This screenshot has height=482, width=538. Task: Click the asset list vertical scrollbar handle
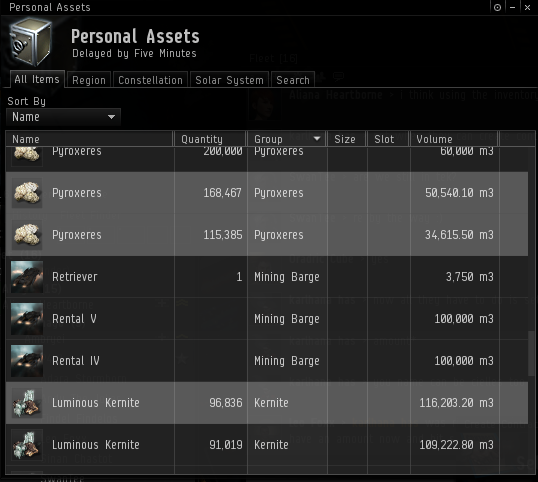[x=531, y=353]
